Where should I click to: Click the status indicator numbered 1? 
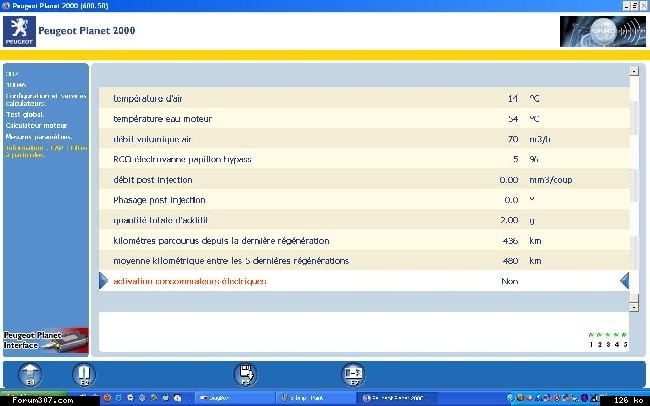pyautogui.click(x=591, y=340)
